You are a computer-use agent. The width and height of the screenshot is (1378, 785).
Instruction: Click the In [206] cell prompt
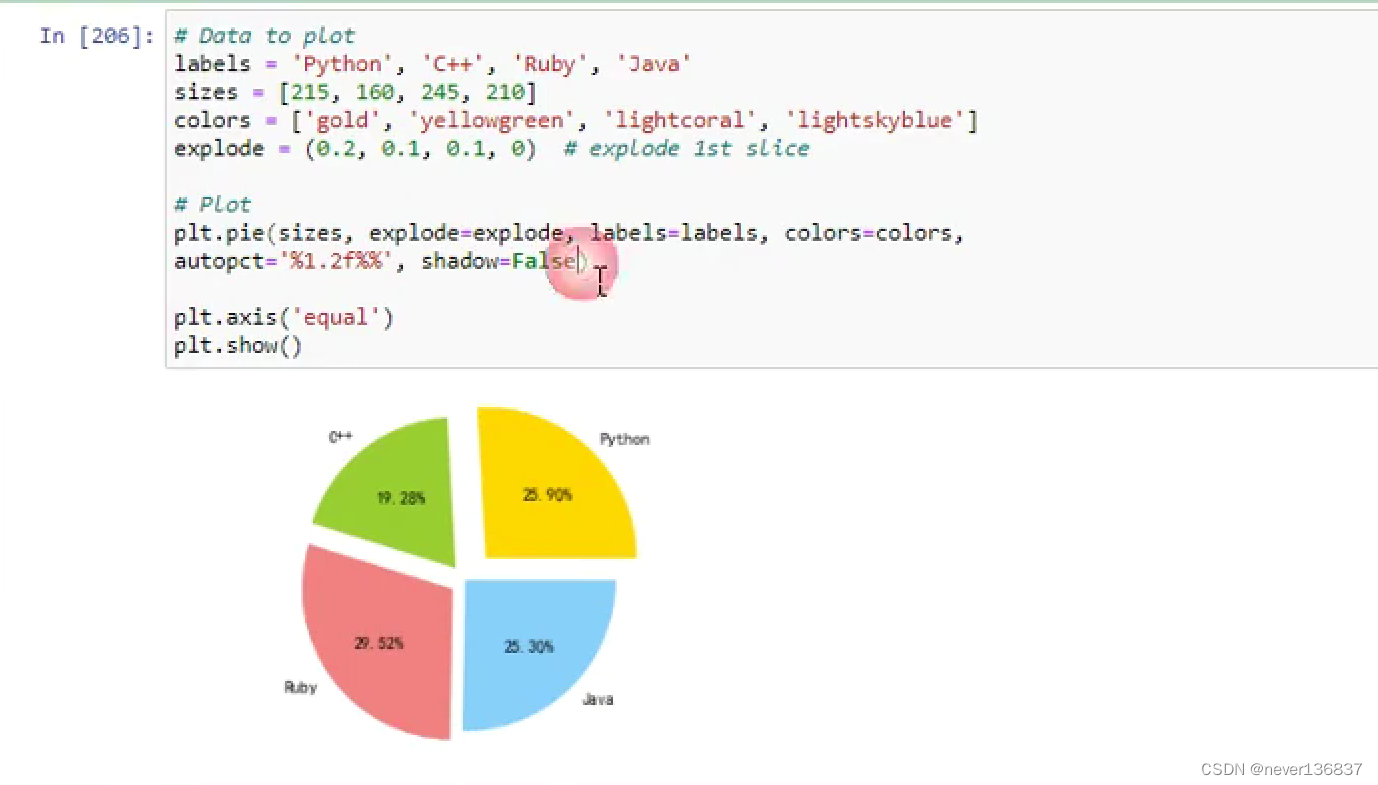[97, 36]
